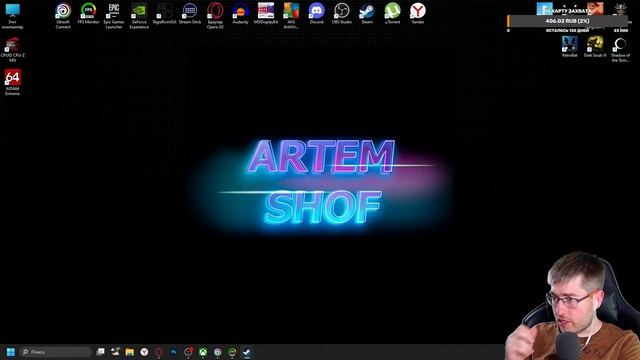Launch Opera GX browser desktop shortcut
640x360 pixels.
pos(215,16)
